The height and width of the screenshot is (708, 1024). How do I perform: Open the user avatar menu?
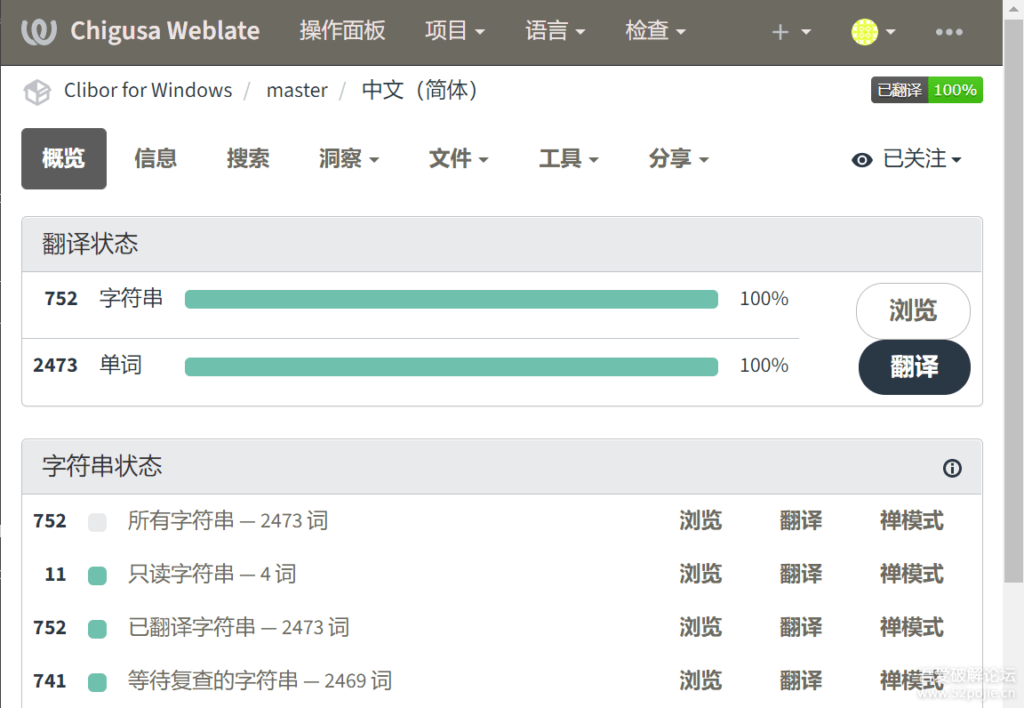(x=872, y=32)
